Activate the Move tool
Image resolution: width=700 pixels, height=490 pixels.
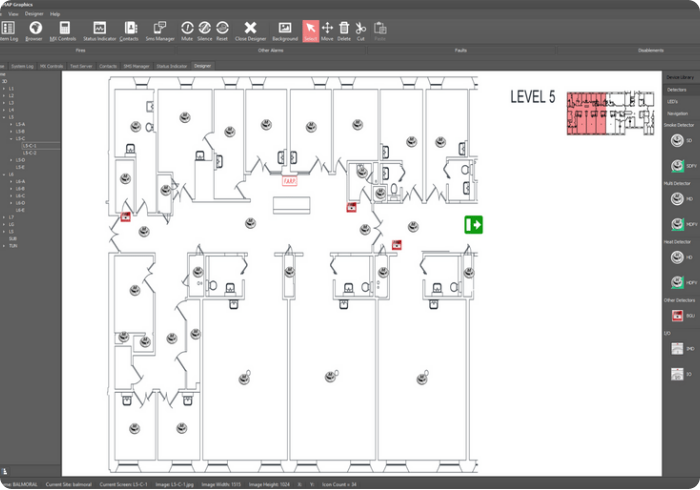(x=327, y=29)
